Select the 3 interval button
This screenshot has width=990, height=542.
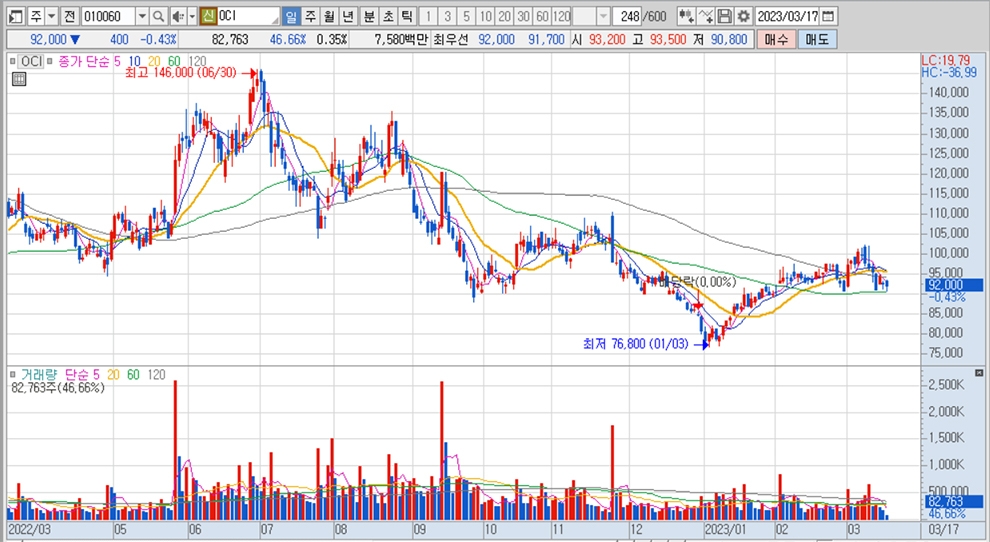(x=448, y=16)
